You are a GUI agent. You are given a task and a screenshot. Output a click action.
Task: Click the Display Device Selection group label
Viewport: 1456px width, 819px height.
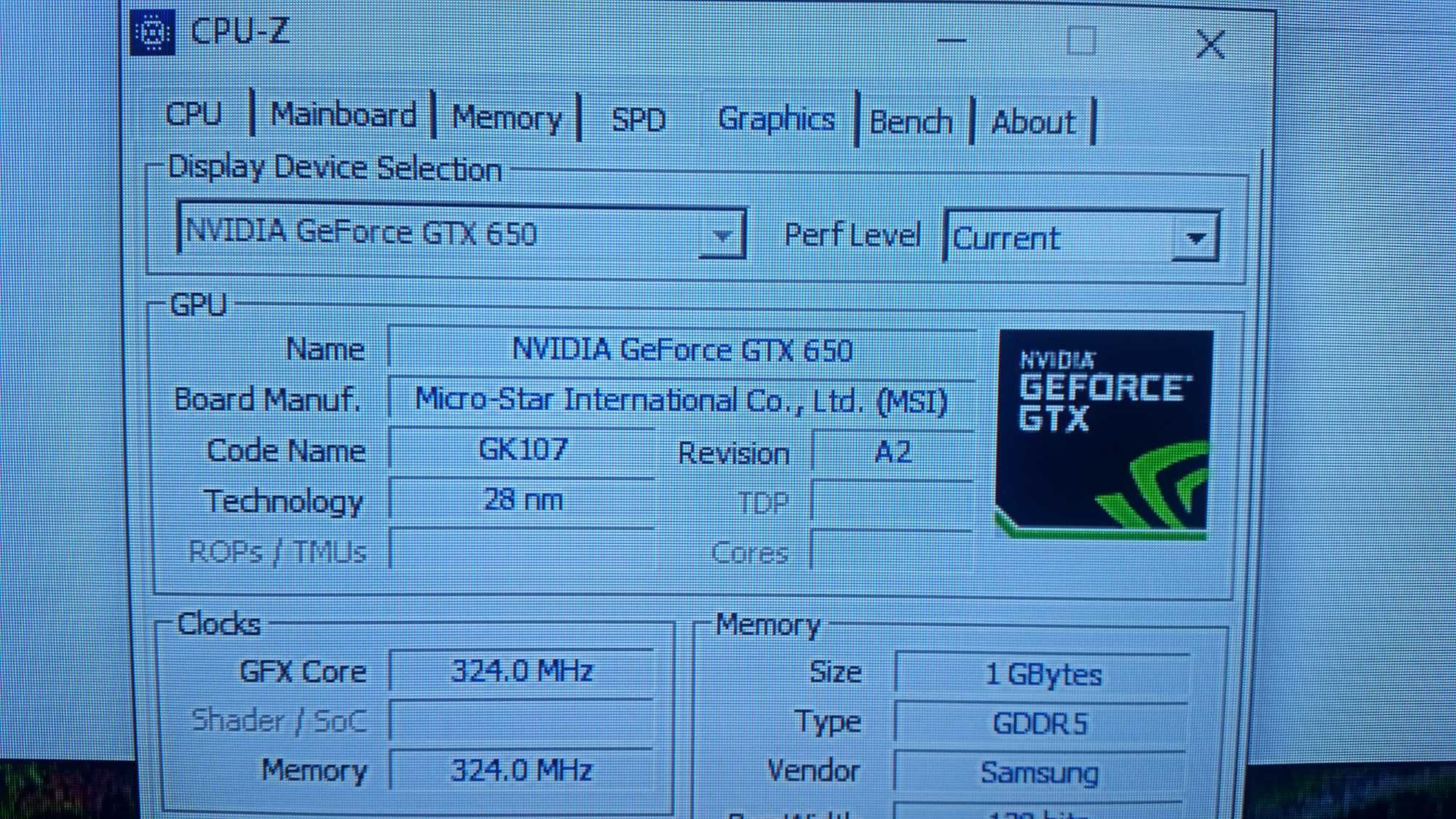(x=335, y=169)
